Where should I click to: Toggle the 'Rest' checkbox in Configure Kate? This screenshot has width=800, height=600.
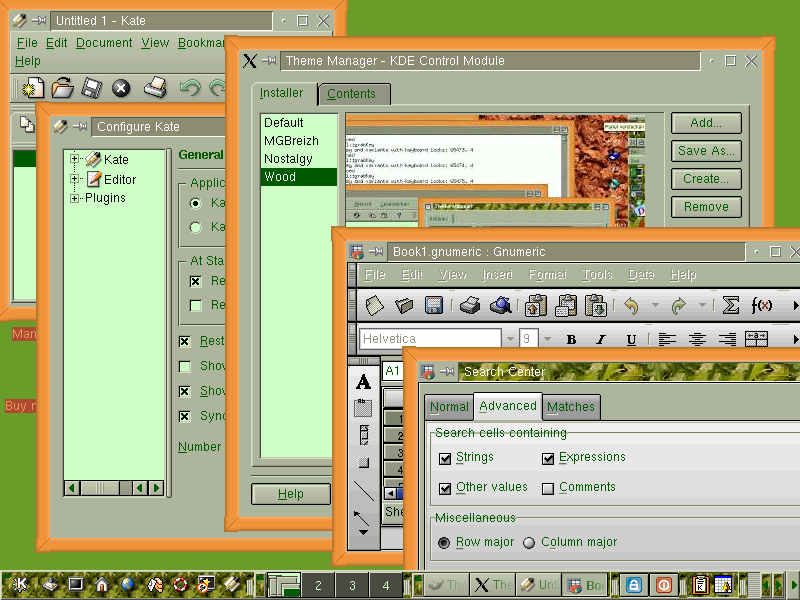pos(185,341)
